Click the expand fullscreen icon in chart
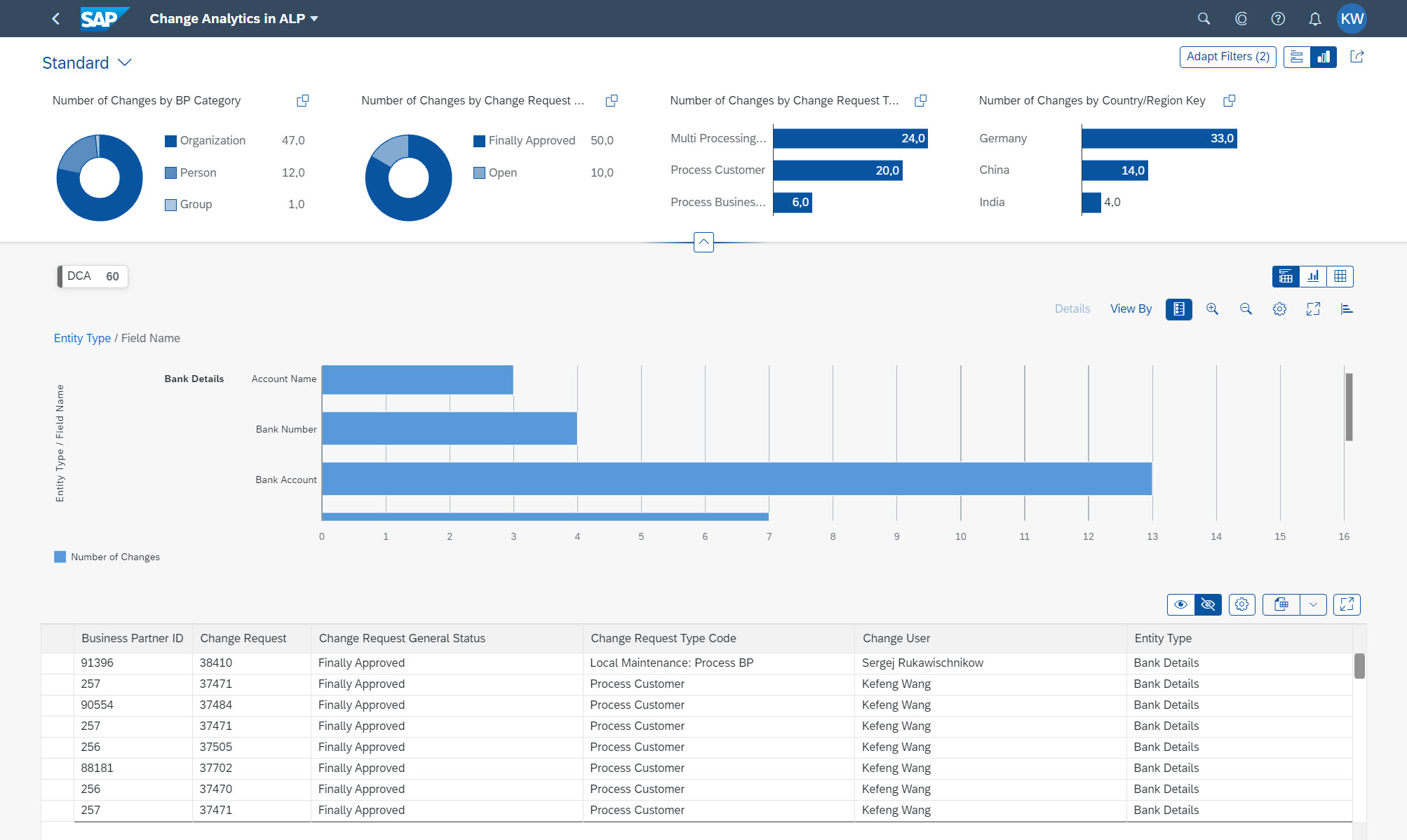 (1314, 308)
